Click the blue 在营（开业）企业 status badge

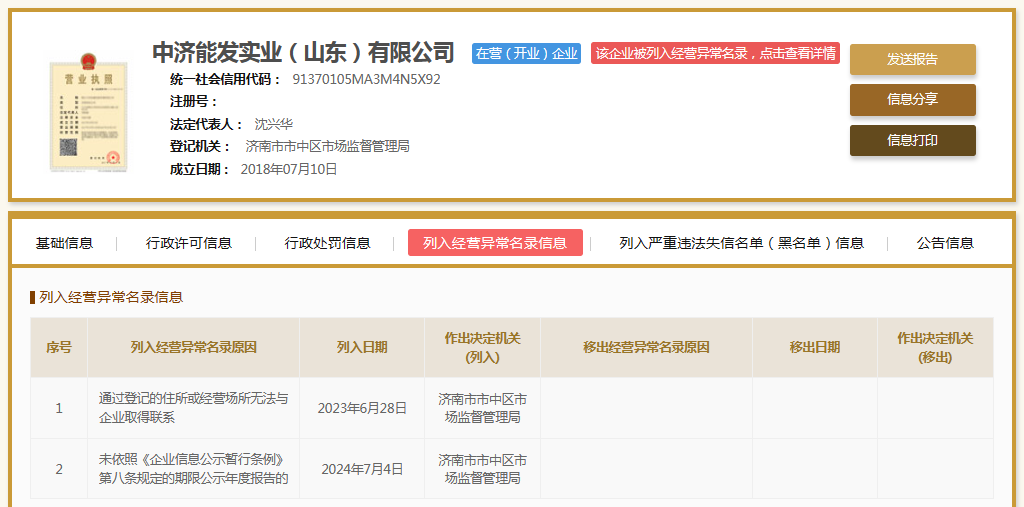pos(526,54)
